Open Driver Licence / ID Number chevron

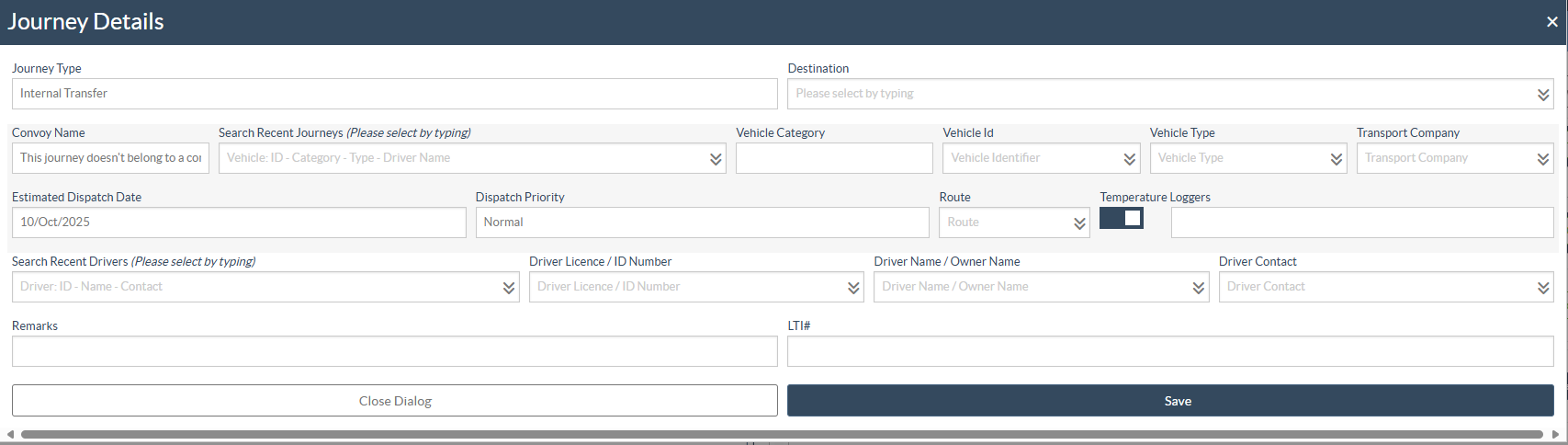(x=852, y=288)
